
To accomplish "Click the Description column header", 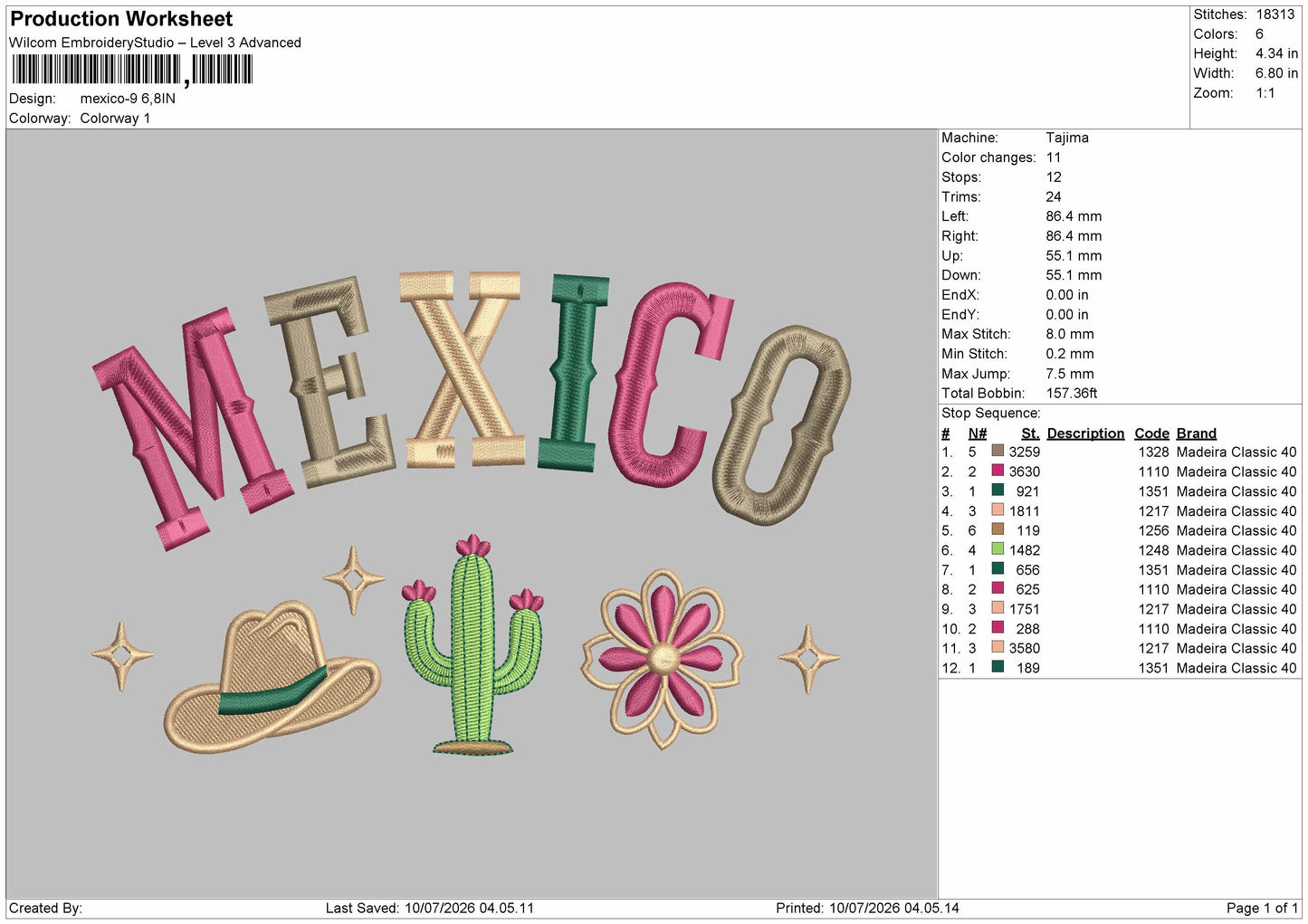I will click(1085, 433).
